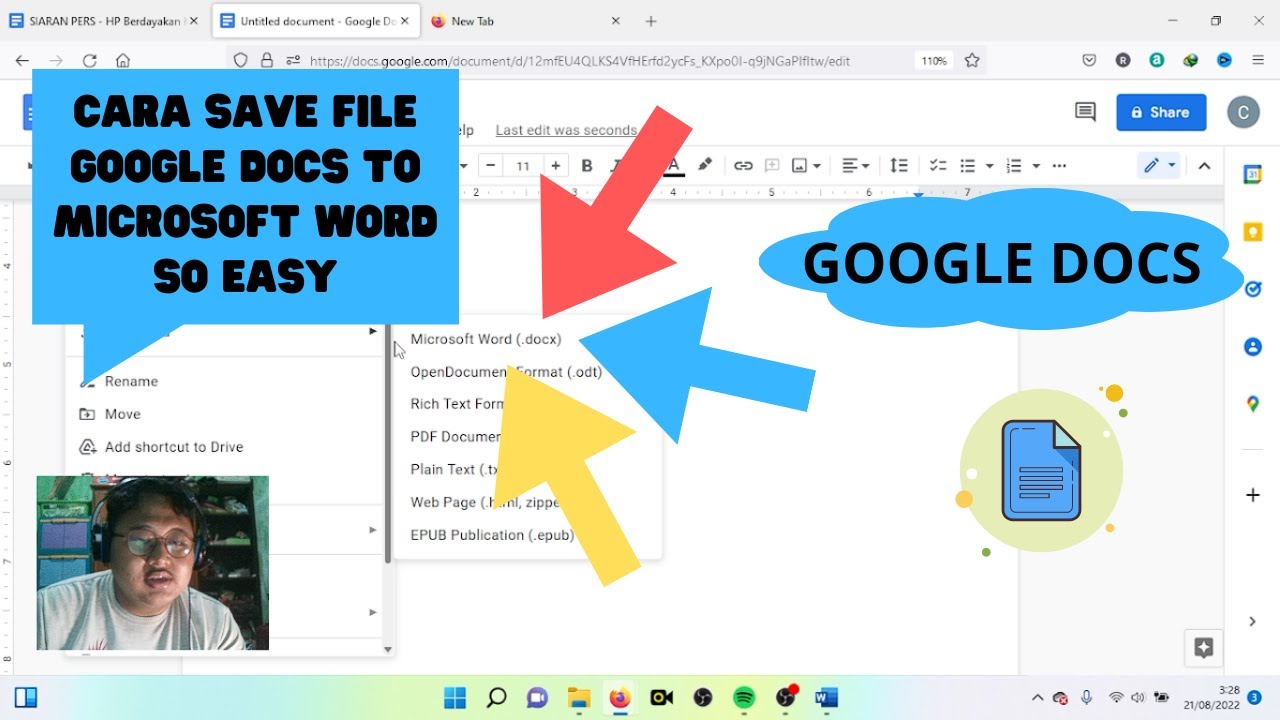1280x720 pixels.
Task: Click the insert image icon
Action: [799, 165]
